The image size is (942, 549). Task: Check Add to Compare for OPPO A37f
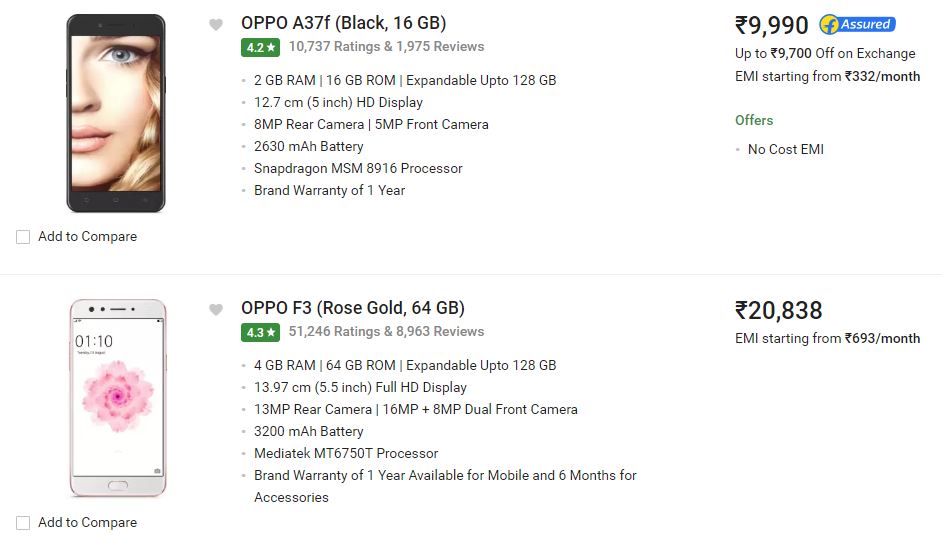point(23,237)
